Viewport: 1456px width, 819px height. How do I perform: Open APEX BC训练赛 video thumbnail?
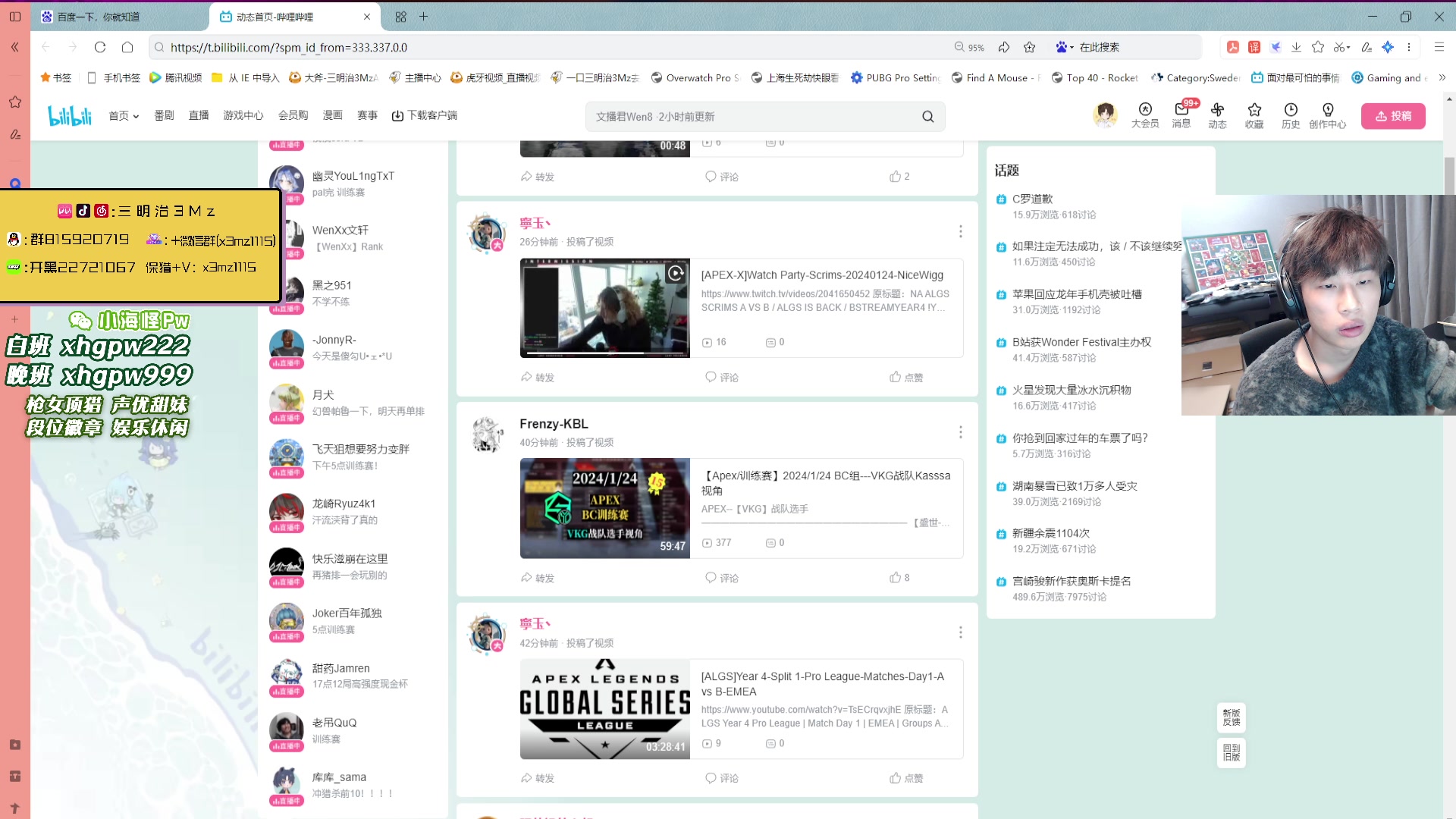pyautogui.click(x=605, y=508)
